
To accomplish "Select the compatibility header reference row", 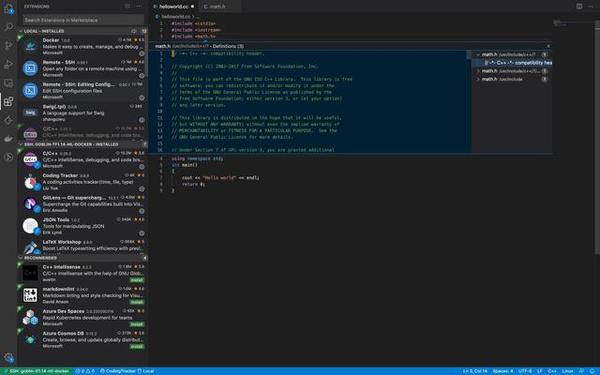I will (512, 63).
